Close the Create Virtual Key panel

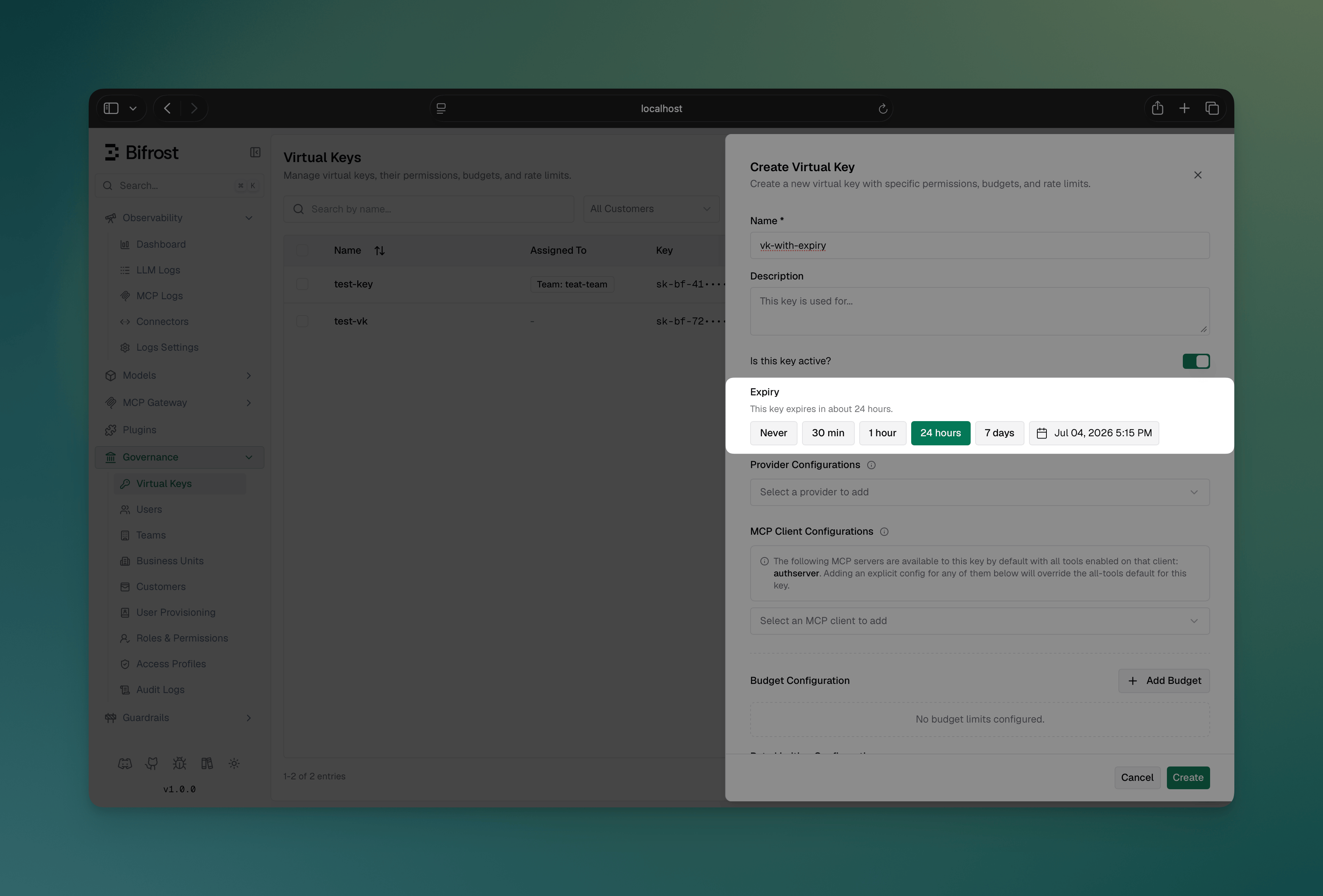pyautogui.click(x=1198, y=175)
